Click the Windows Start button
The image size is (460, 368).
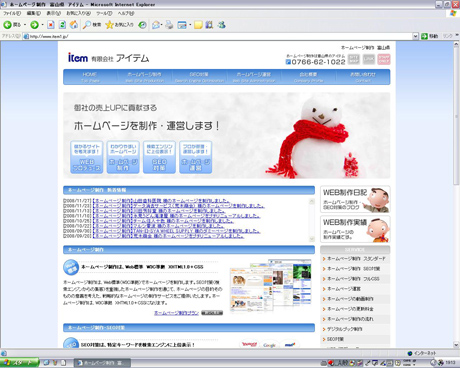(19, 363)
